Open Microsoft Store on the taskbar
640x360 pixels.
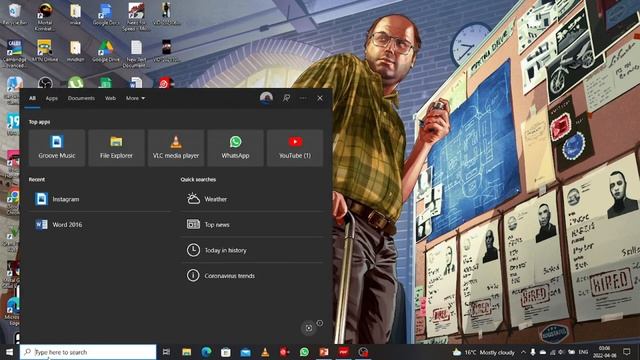(x=226, y=352)
